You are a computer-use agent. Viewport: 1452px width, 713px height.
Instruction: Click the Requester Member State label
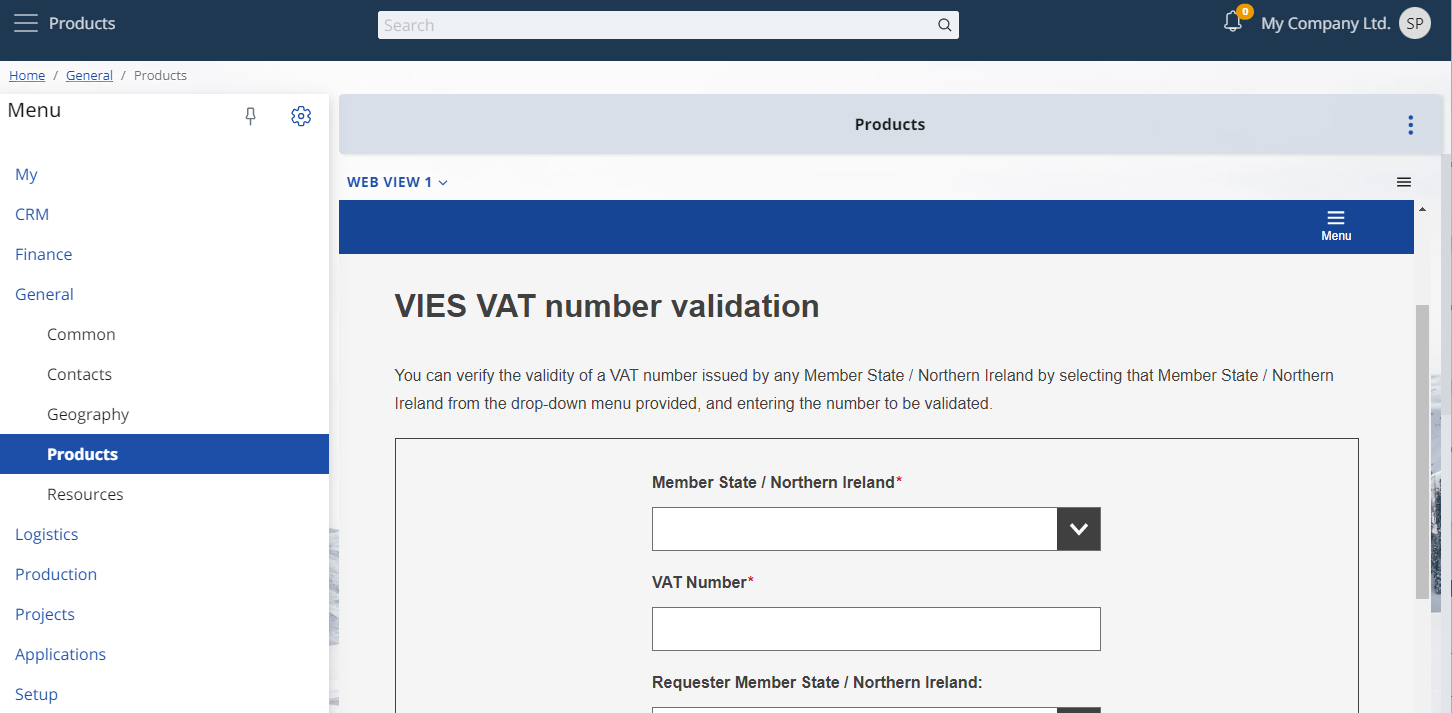[x=817, y=682]
